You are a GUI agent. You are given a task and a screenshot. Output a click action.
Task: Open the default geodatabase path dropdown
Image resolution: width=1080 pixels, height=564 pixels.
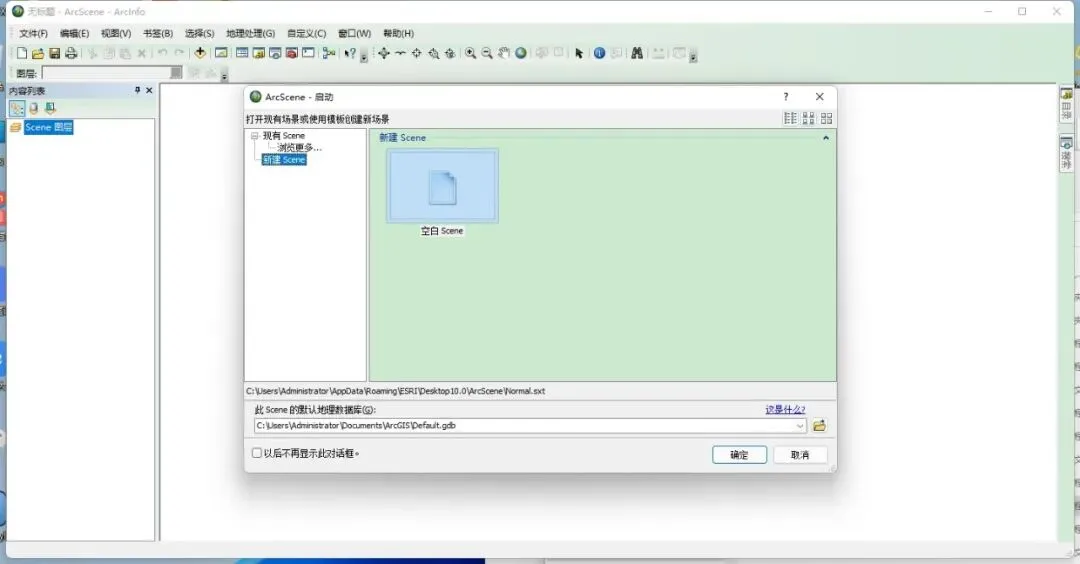(800, 426)
